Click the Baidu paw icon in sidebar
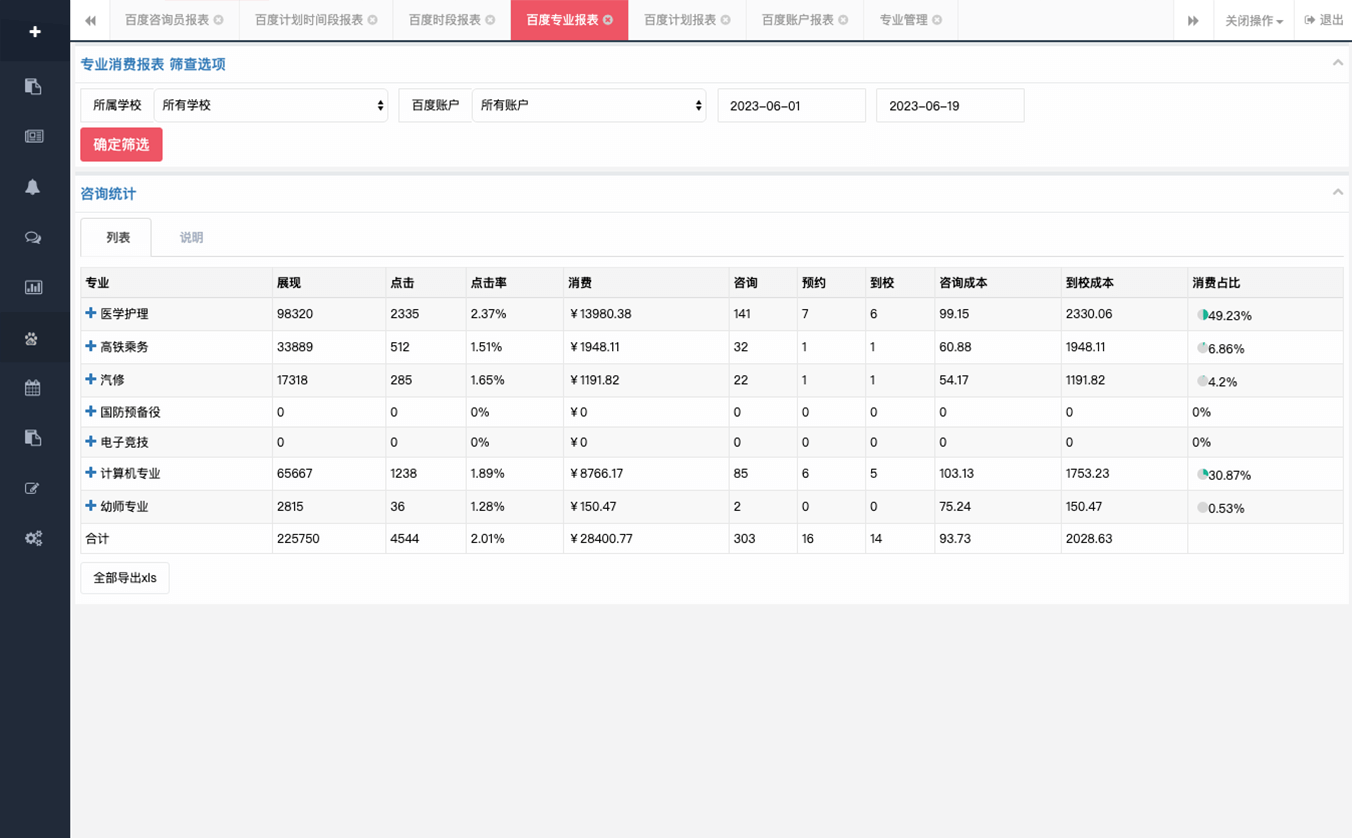 33,339
